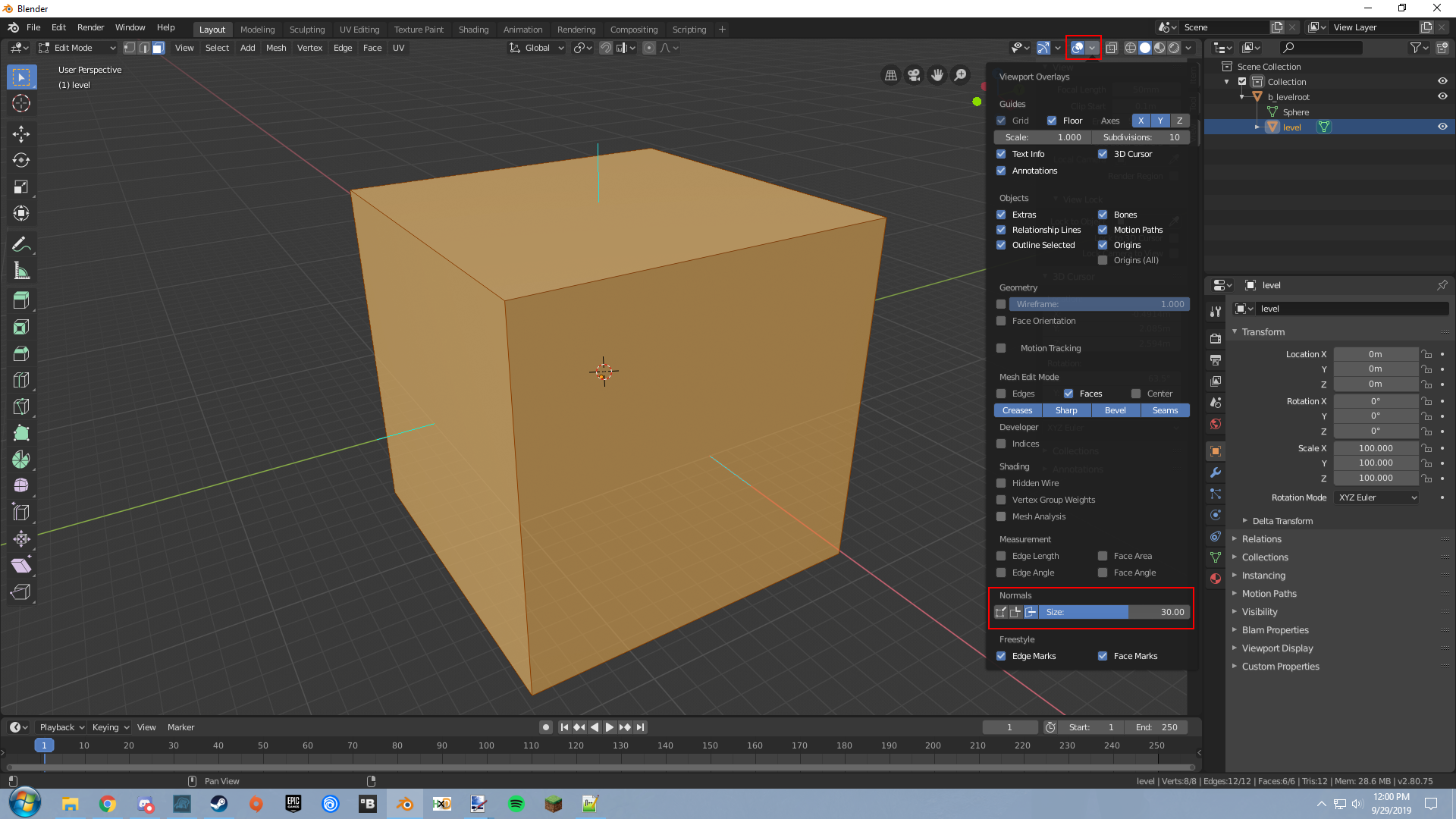Hide the level object in outliner
Image resolution: width=1456 pixels, height=819 pixels.
[x=1442, y=127]
